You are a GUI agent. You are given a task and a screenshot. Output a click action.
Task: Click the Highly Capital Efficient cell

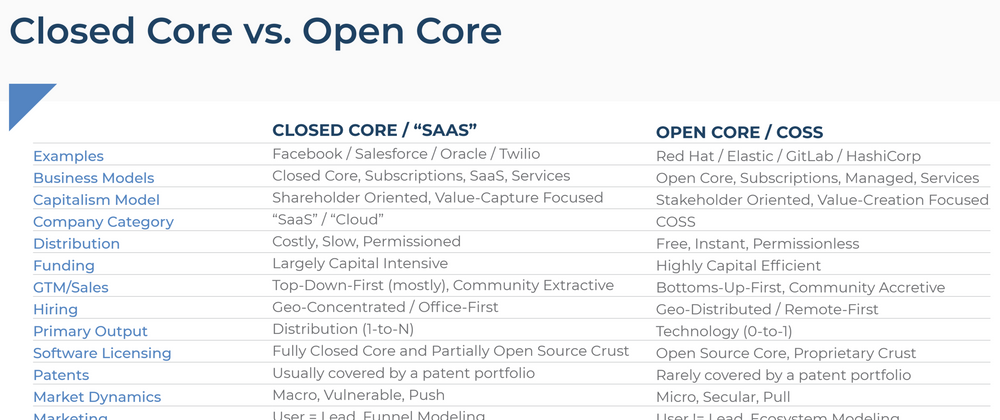pyautogui.click(x=739, y=266)
